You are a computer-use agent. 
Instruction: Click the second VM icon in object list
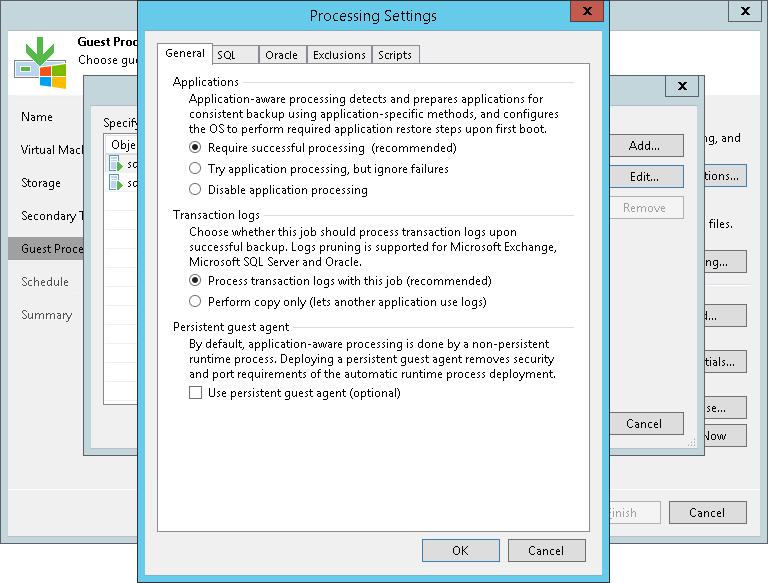tap(116, 183)
